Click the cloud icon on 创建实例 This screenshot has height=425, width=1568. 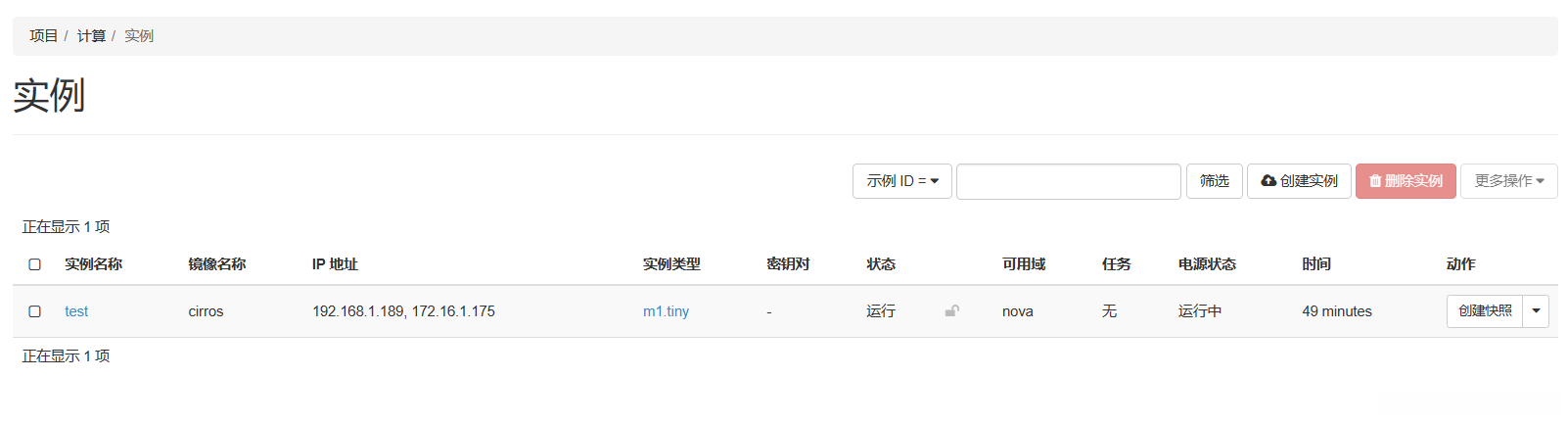1268,181
